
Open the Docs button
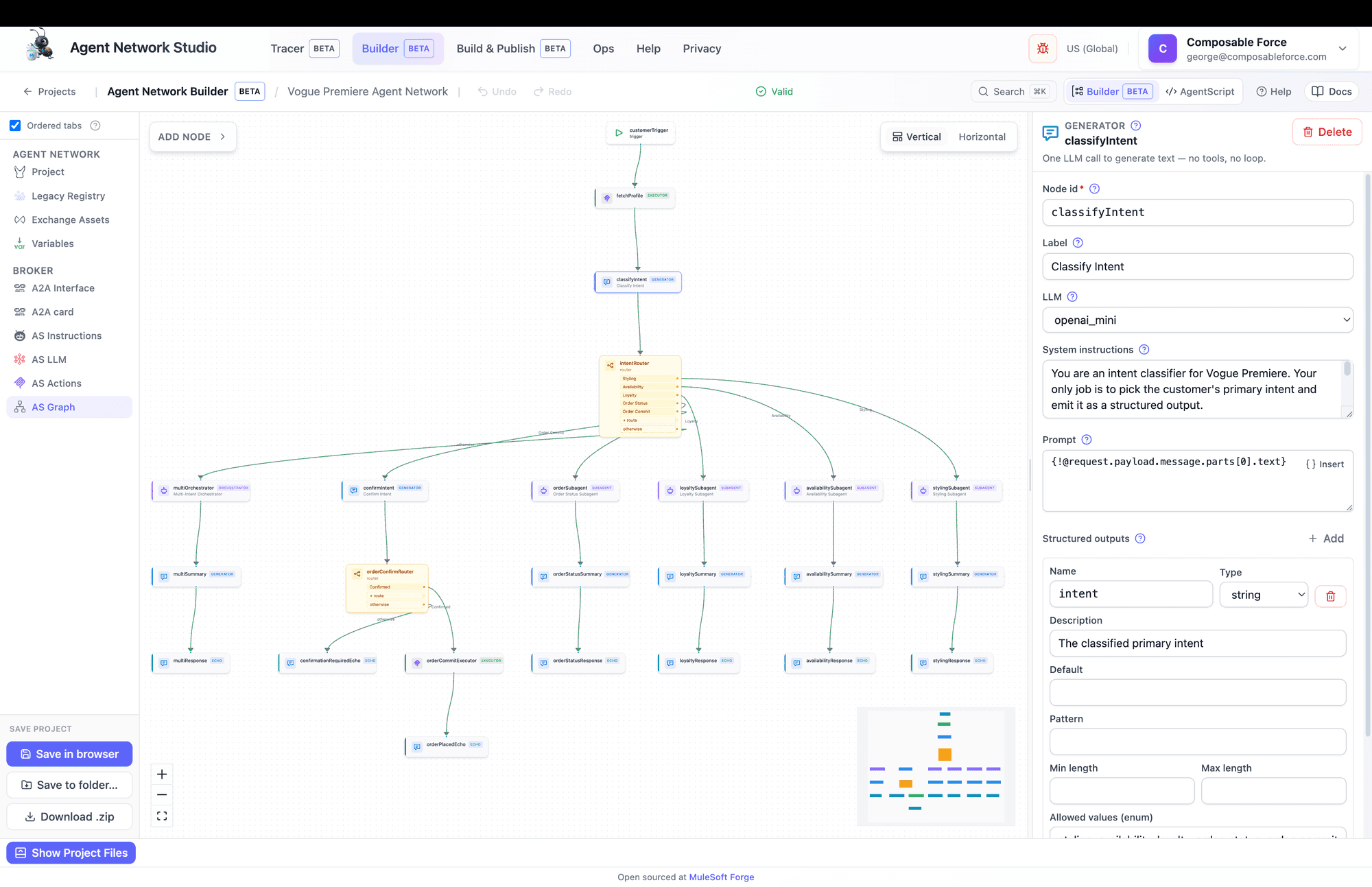pos(1332,91)
